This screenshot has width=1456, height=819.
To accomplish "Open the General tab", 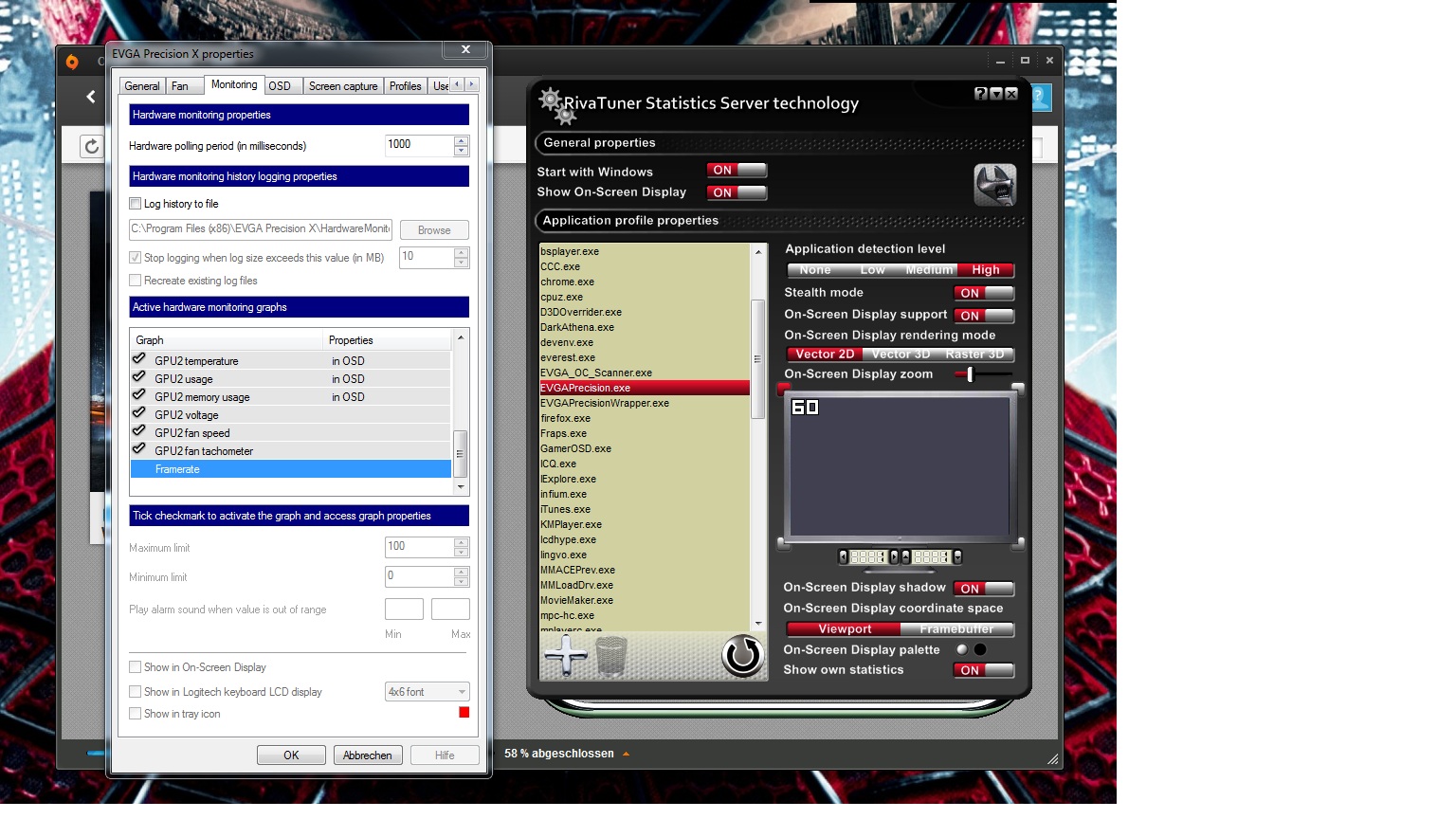I will (142, 86).
